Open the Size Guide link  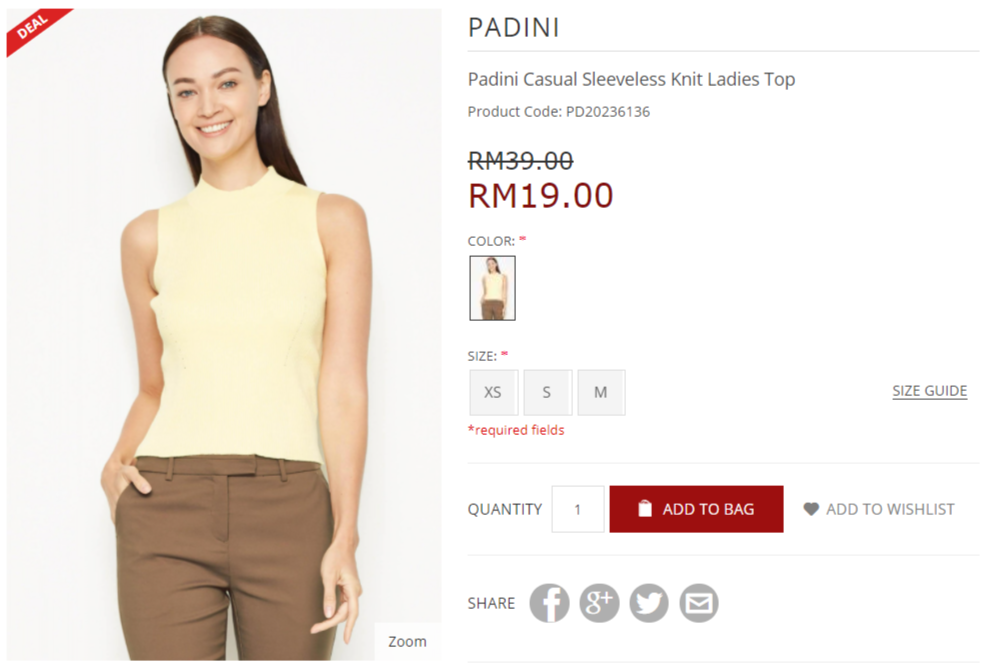pyautogui.click(x=929, y=391)
